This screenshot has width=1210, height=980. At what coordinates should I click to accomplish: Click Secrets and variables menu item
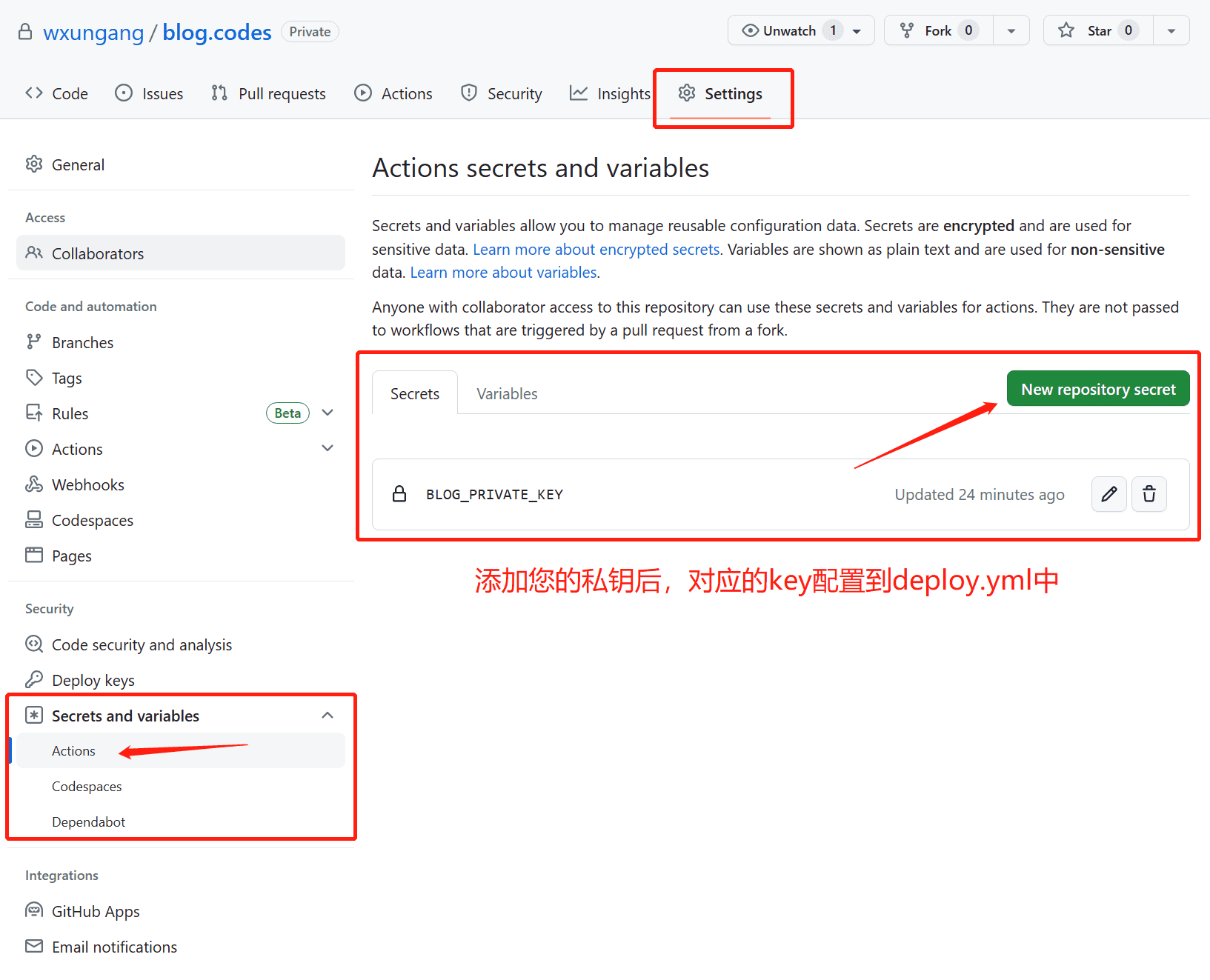pyautogui.click(x=181, y=716)
